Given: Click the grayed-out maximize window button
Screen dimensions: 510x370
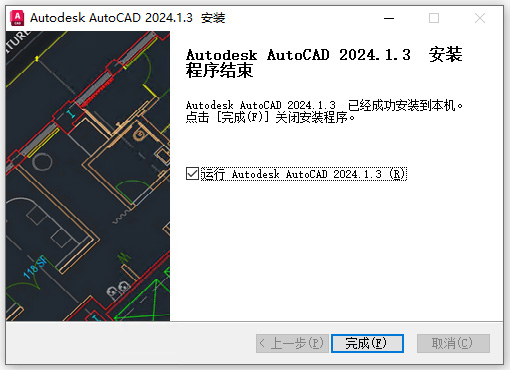Looking at the screenshot, I should pyautogui.click(x=434, y=18).
